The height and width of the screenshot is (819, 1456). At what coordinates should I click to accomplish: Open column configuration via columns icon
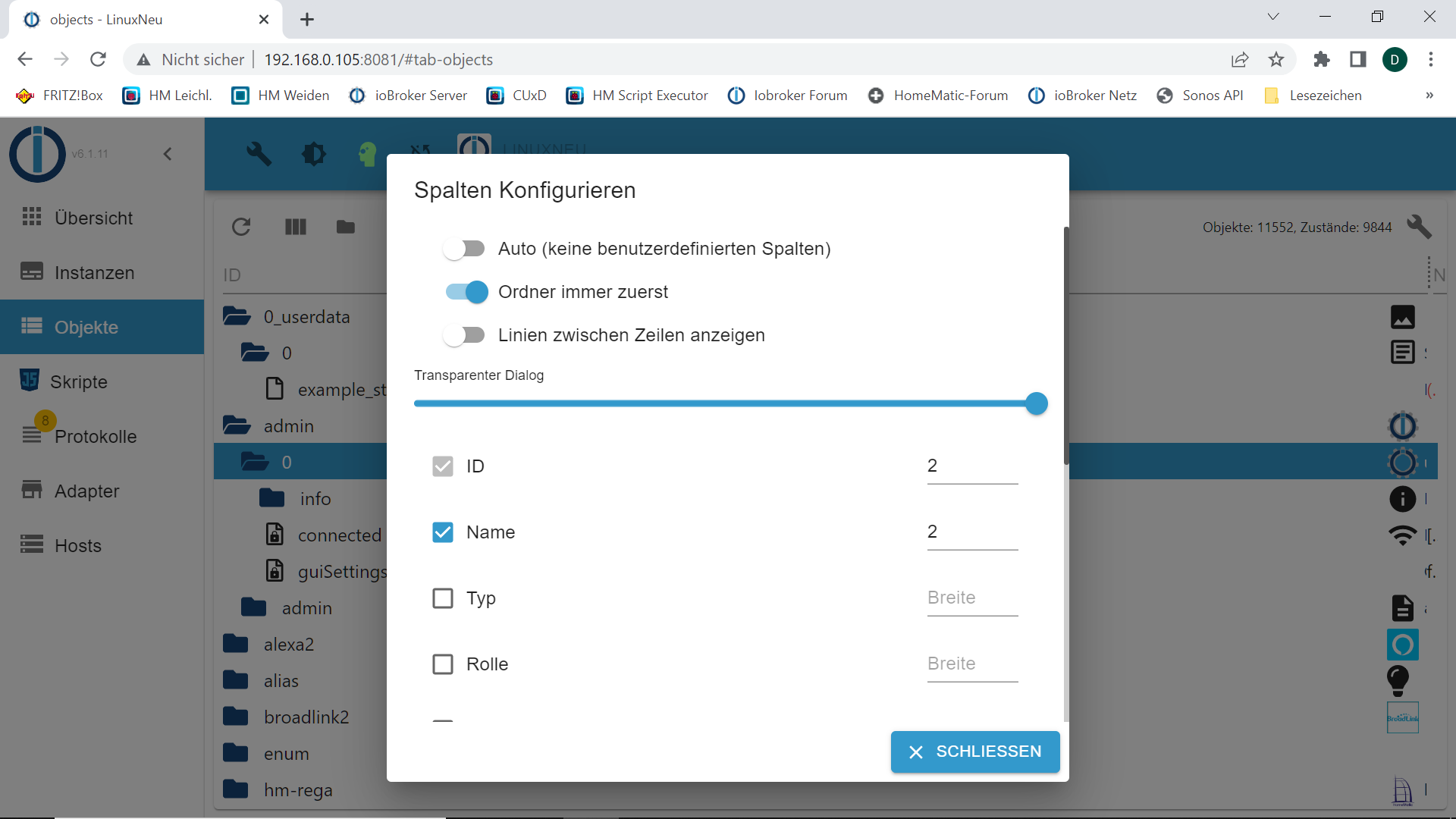295,227
